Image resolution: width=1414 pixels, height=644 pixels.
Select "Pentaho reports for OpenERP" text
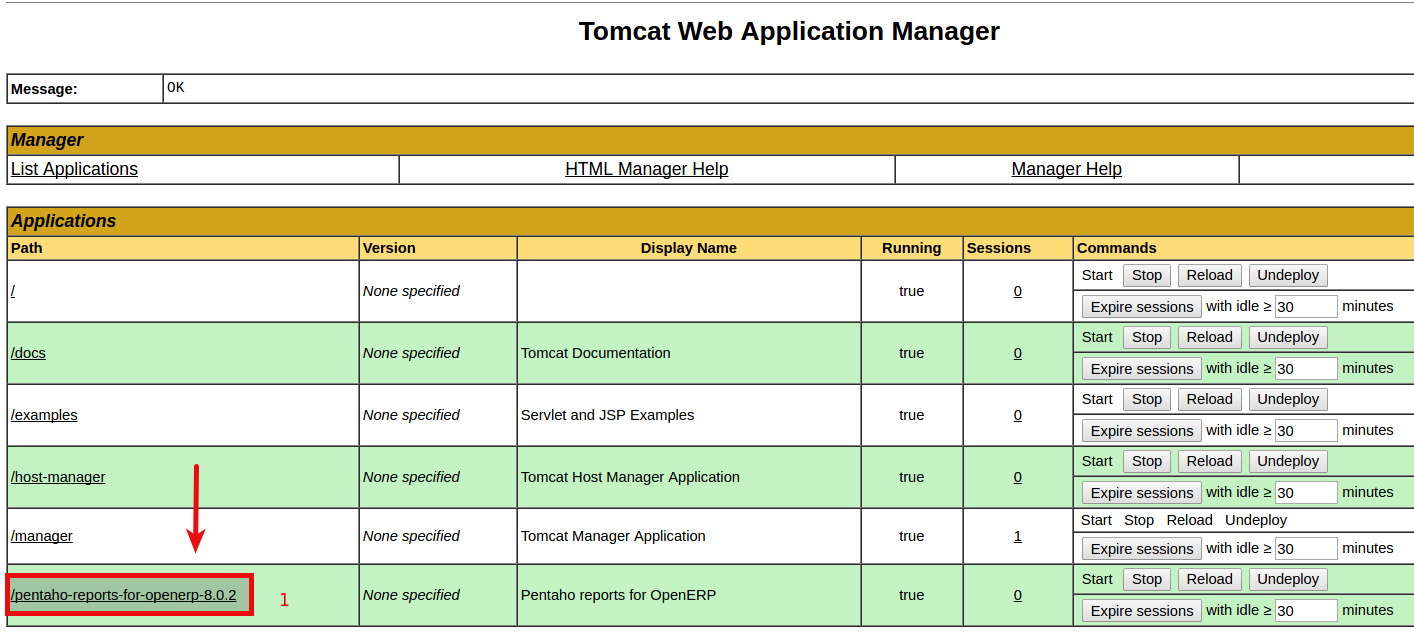[x=618, y=595]
